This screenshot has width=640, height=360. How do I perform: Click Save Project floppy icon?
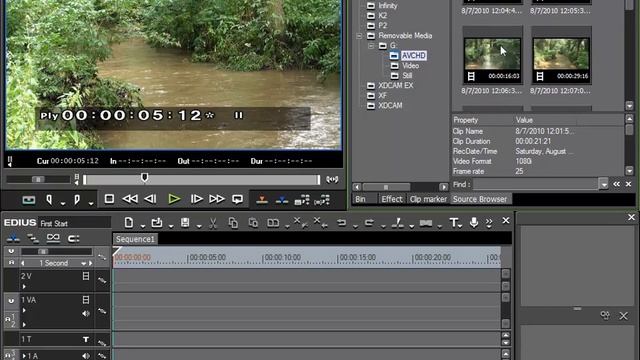tap(185, 222)
